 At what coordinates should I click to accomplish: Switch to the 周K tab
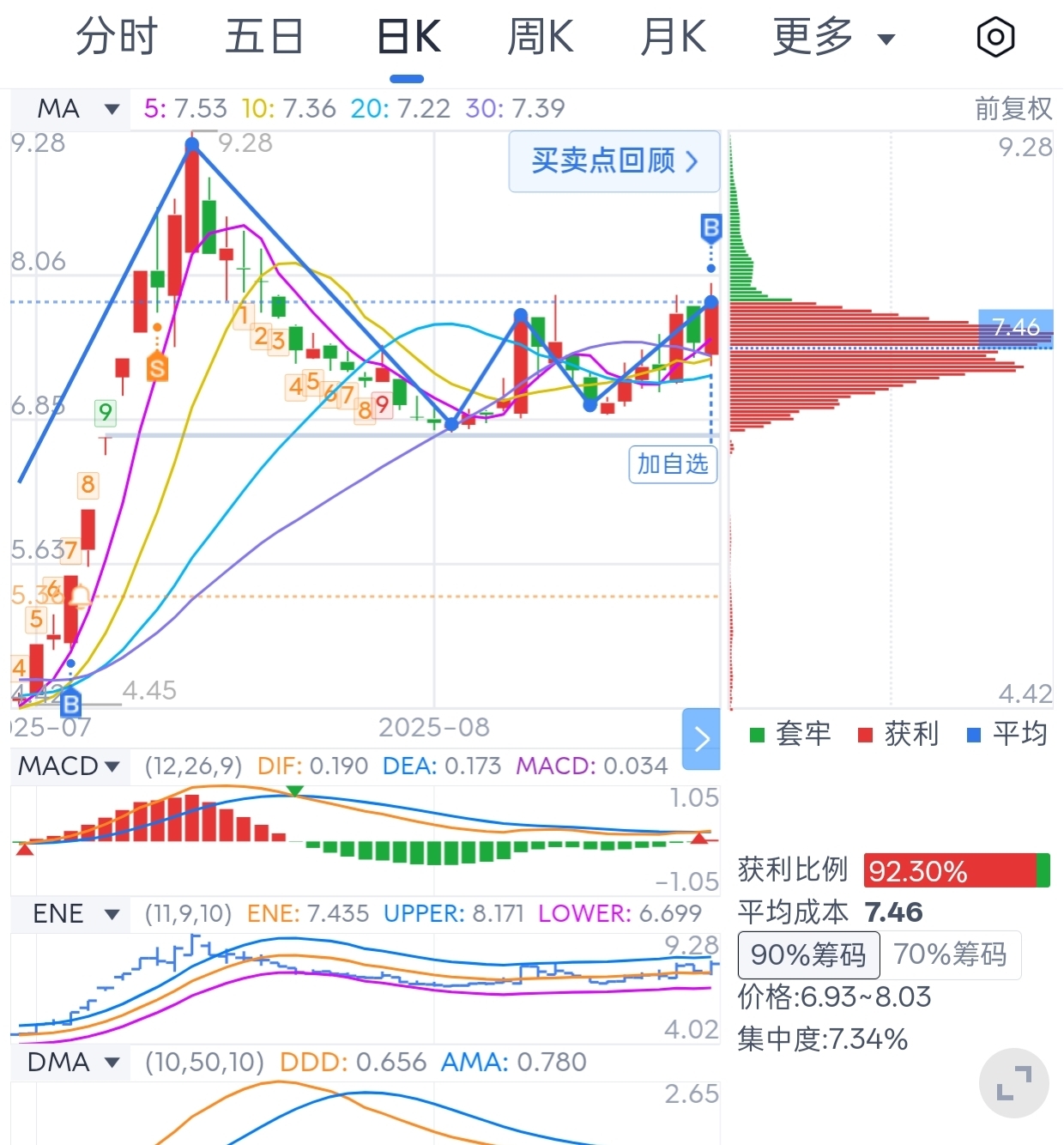[540, 38]
